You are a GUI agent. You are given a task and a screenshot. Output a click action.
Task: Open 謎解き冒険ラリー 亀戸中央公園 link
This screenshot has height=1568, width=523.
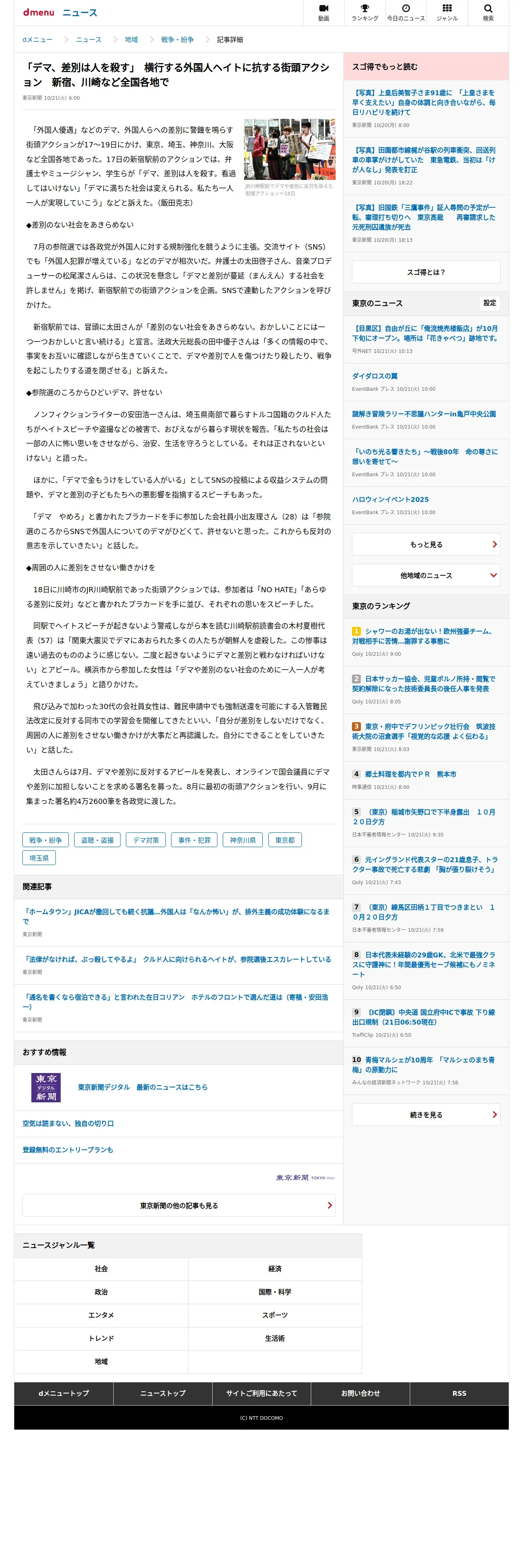tap(424, 414)
